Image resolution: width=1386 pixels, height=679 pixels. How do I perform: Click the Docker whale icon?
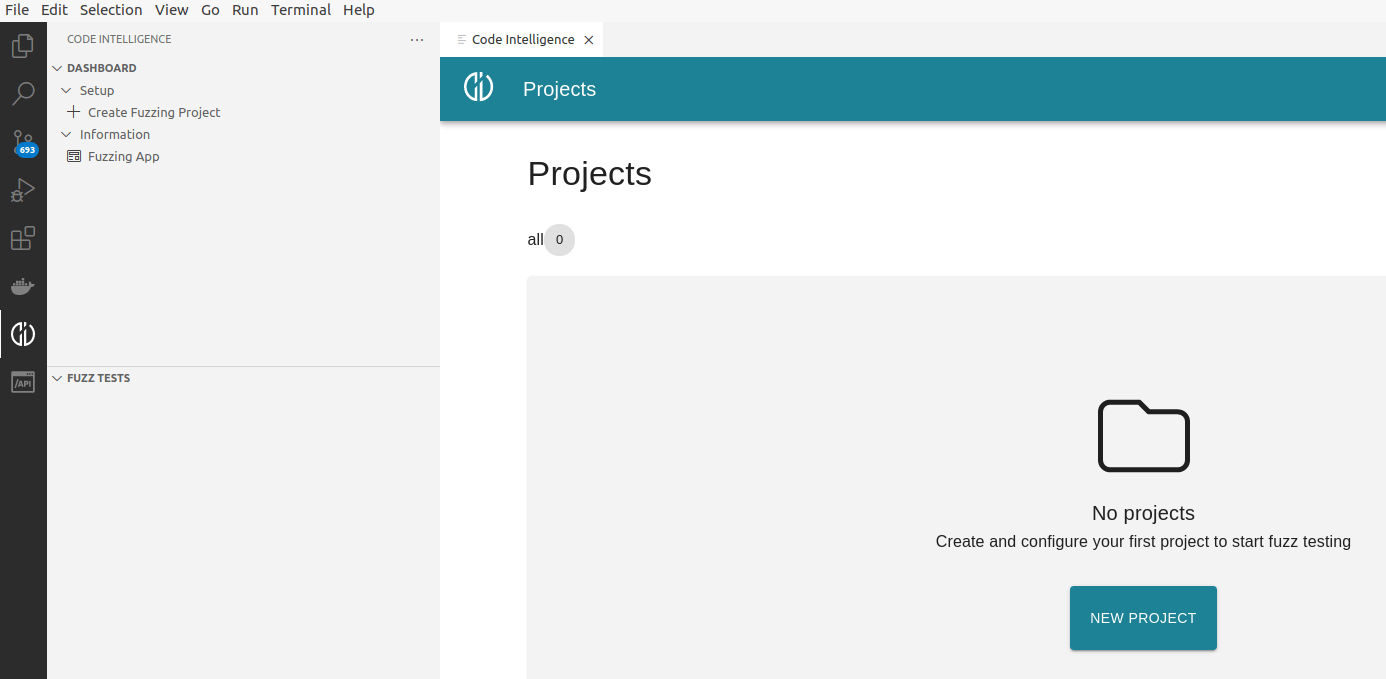(x=22, y=286)
